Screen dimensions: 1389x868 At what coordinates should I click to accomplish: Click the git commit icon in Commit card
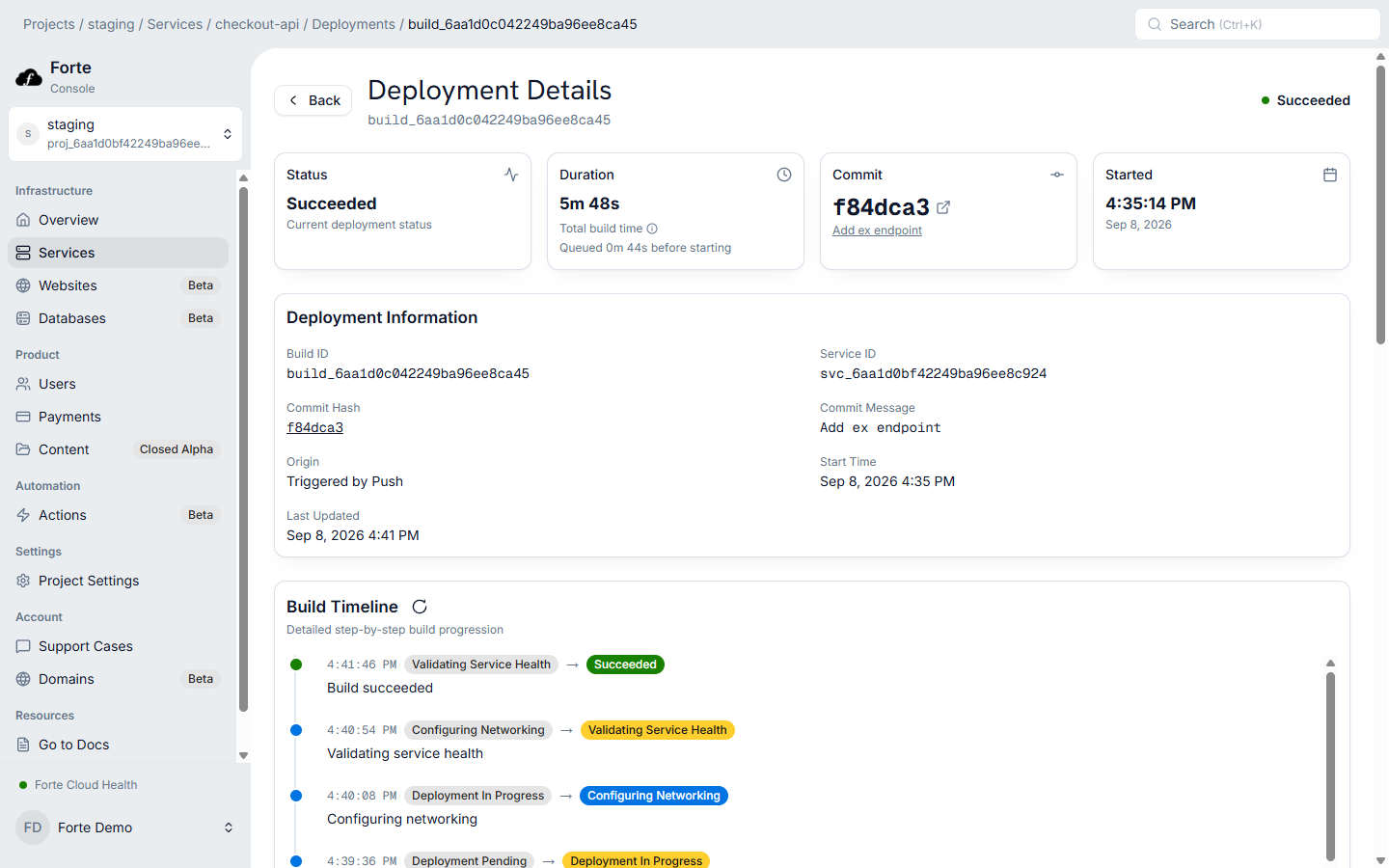point(1057,175)
